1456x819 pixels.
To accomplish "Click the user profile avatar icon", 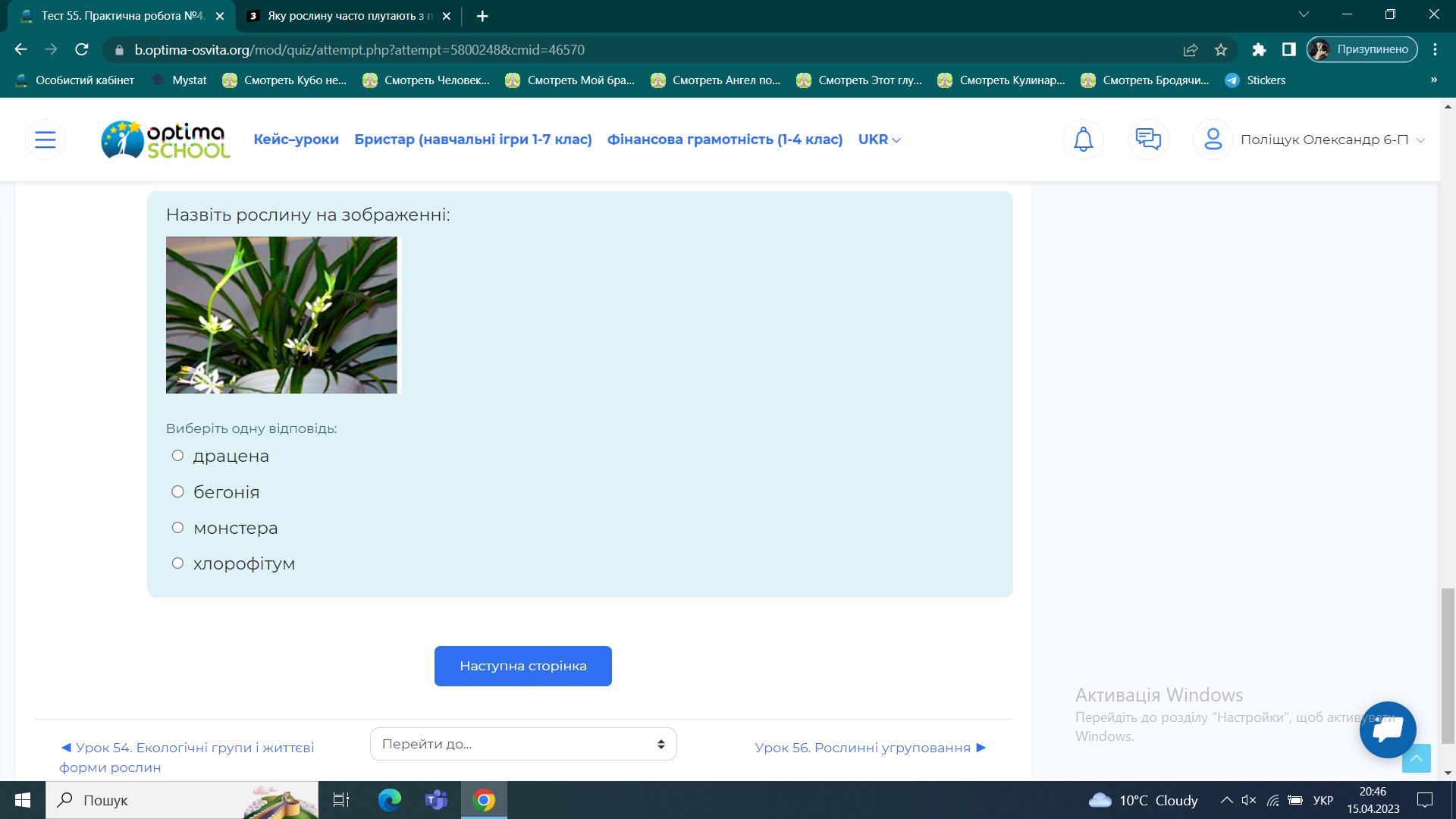I will pyautogui.click(x=1213, y=140).
